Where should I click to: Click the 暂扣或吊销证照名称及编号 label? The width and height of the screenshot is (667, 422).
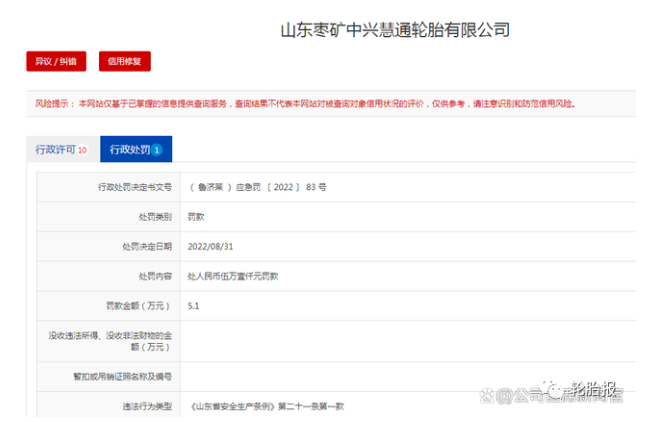coord(123,377)
